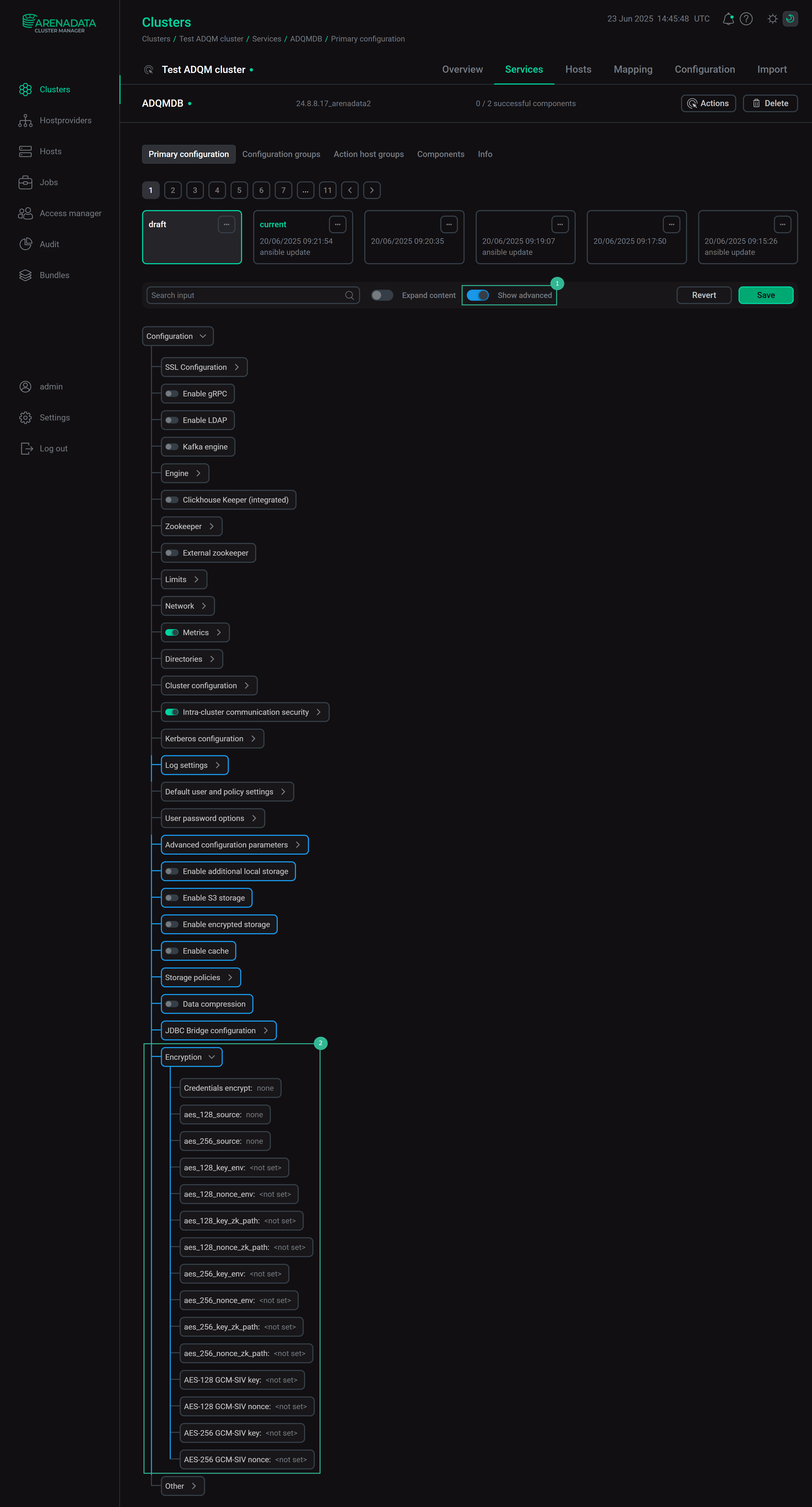Open the Actions button

(708, 104)
